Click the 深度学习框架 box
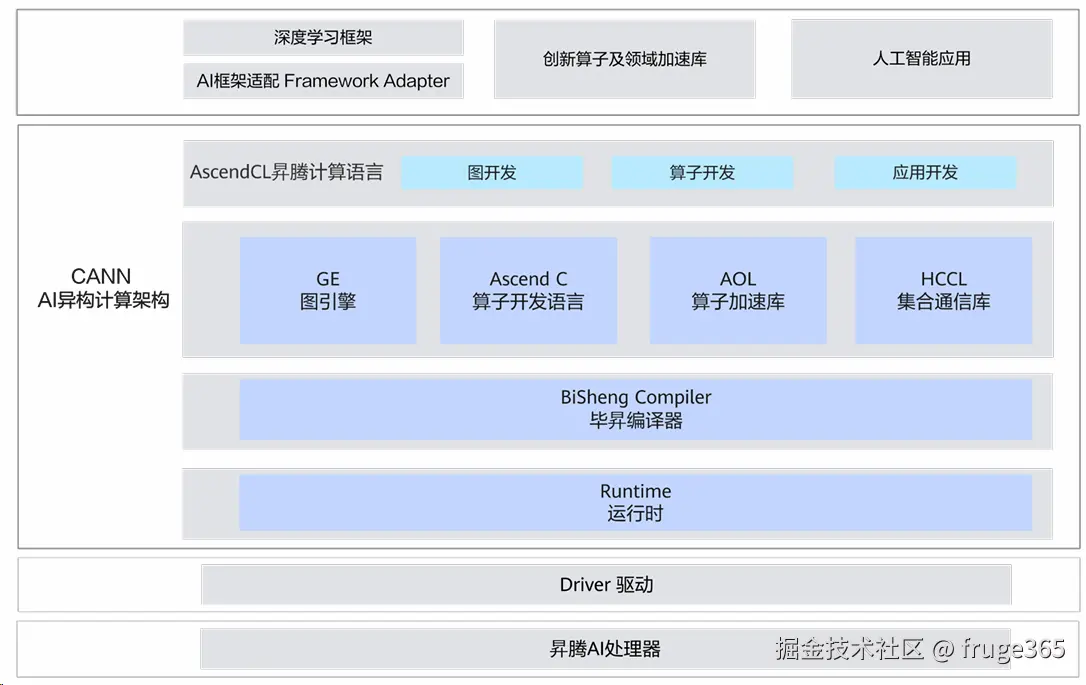This screenshot has width=1086, height=685. click(x=323, y=37)
